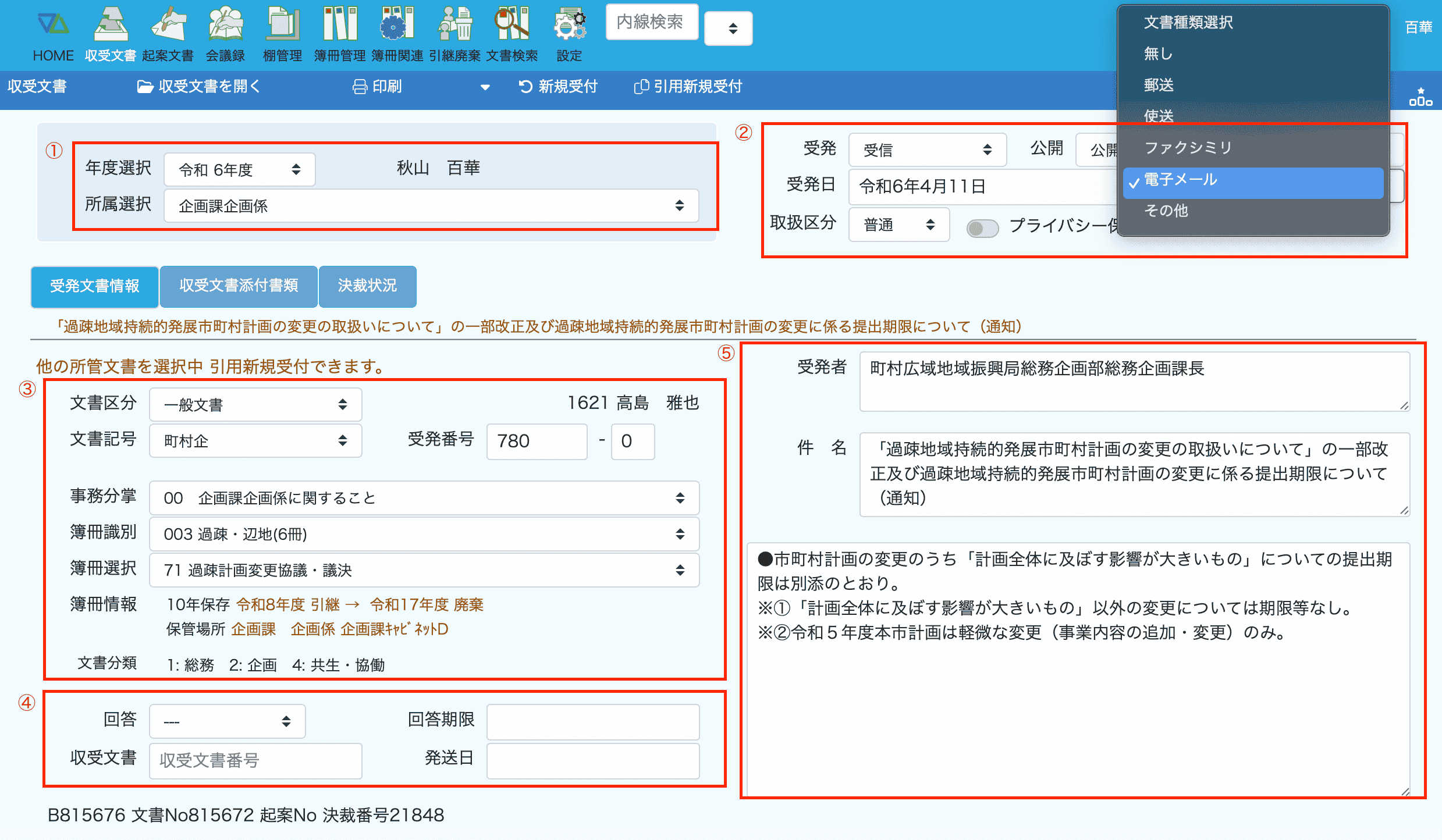Select ファクシミリ from the open list
1442x840 pixels.
1188,148
